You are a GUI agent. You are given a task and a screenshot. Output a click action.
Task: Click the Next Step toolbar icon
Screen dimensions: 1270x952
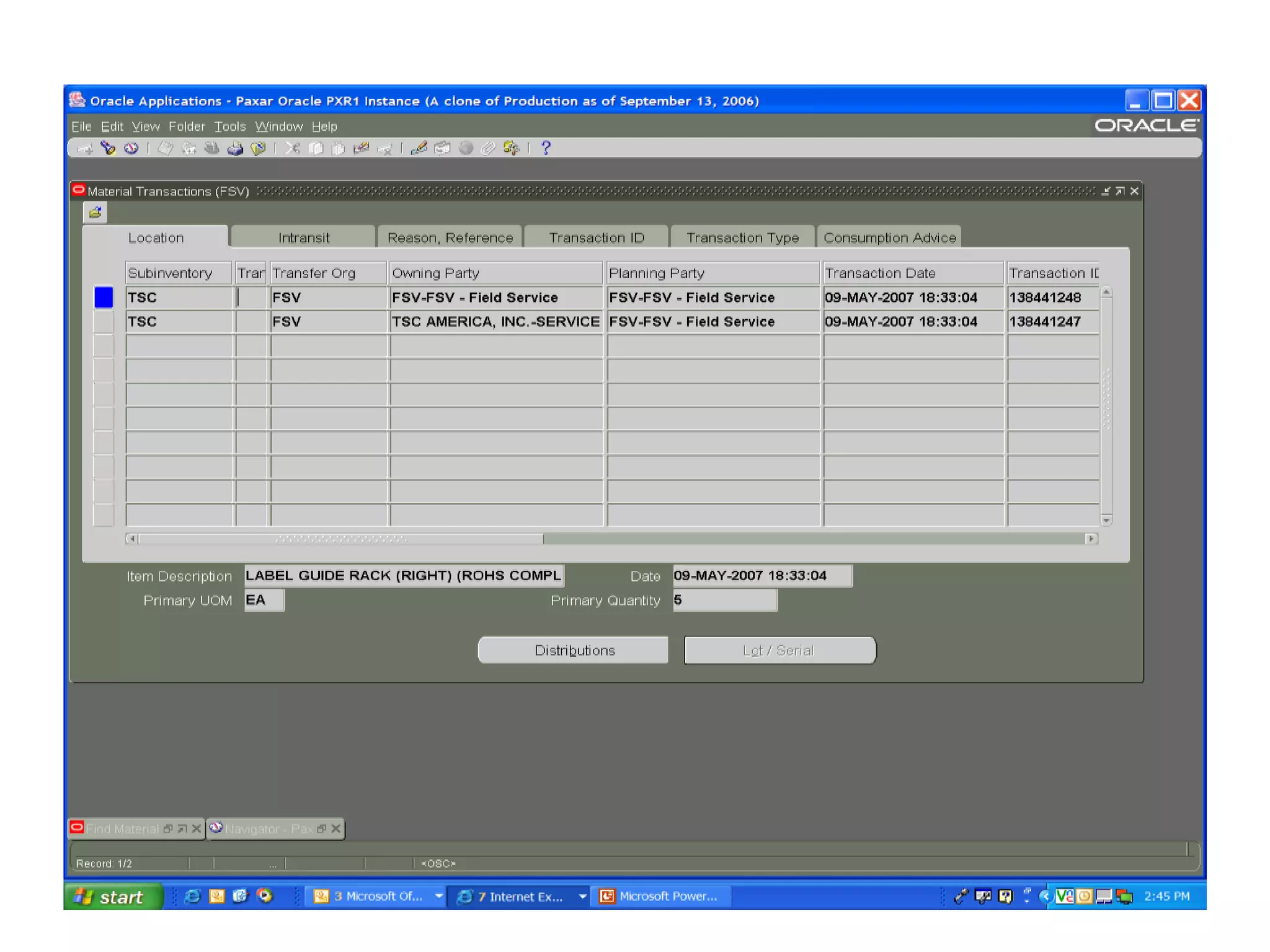coord(189,149)
